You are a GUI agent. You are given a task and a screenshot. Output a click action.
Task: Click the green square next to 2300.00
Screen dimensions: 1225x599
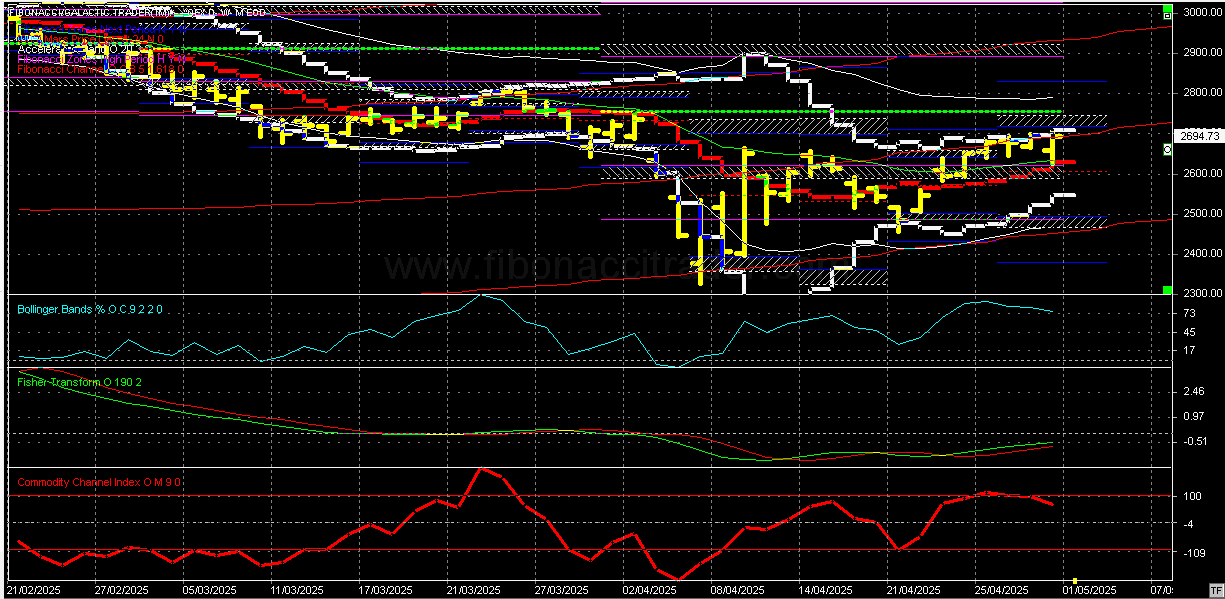pyautogui.click(x=1167, y=290)
